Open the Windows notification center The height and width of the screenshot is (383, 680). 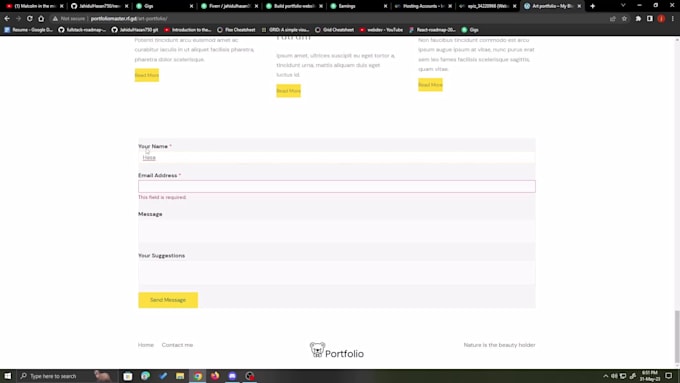point(669,376)
